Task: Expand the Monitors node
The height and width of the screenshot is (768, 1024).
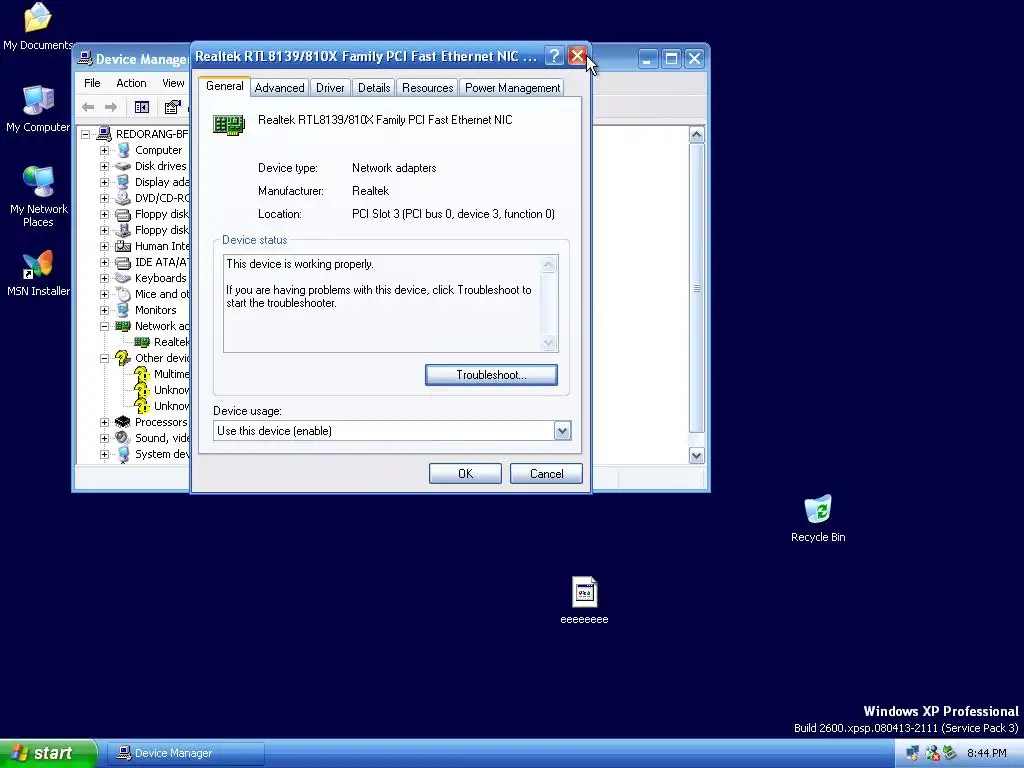Action: coord(104,310)
